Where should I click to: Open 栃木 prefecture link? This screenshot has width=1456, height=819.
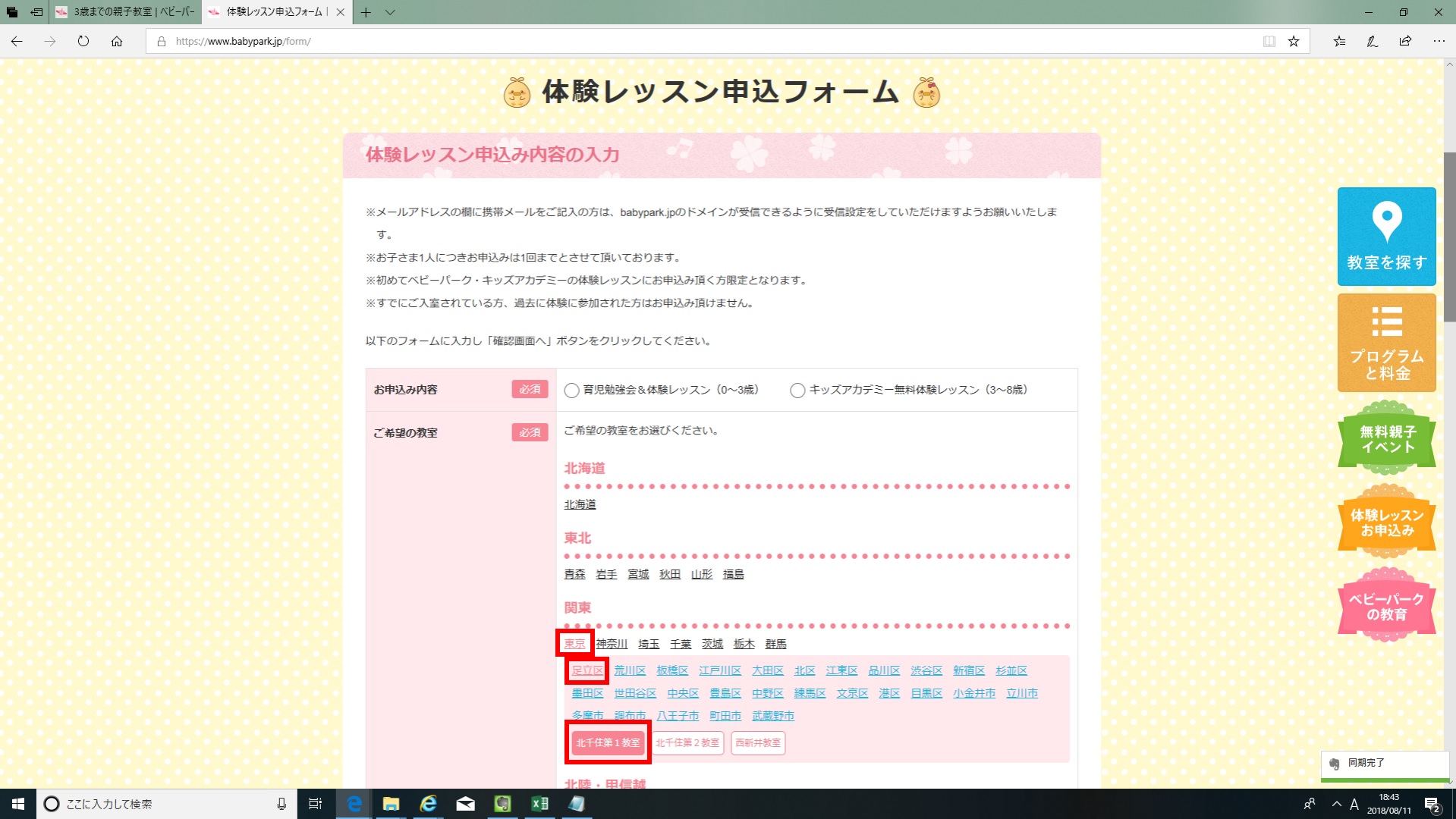pos(744,645)
